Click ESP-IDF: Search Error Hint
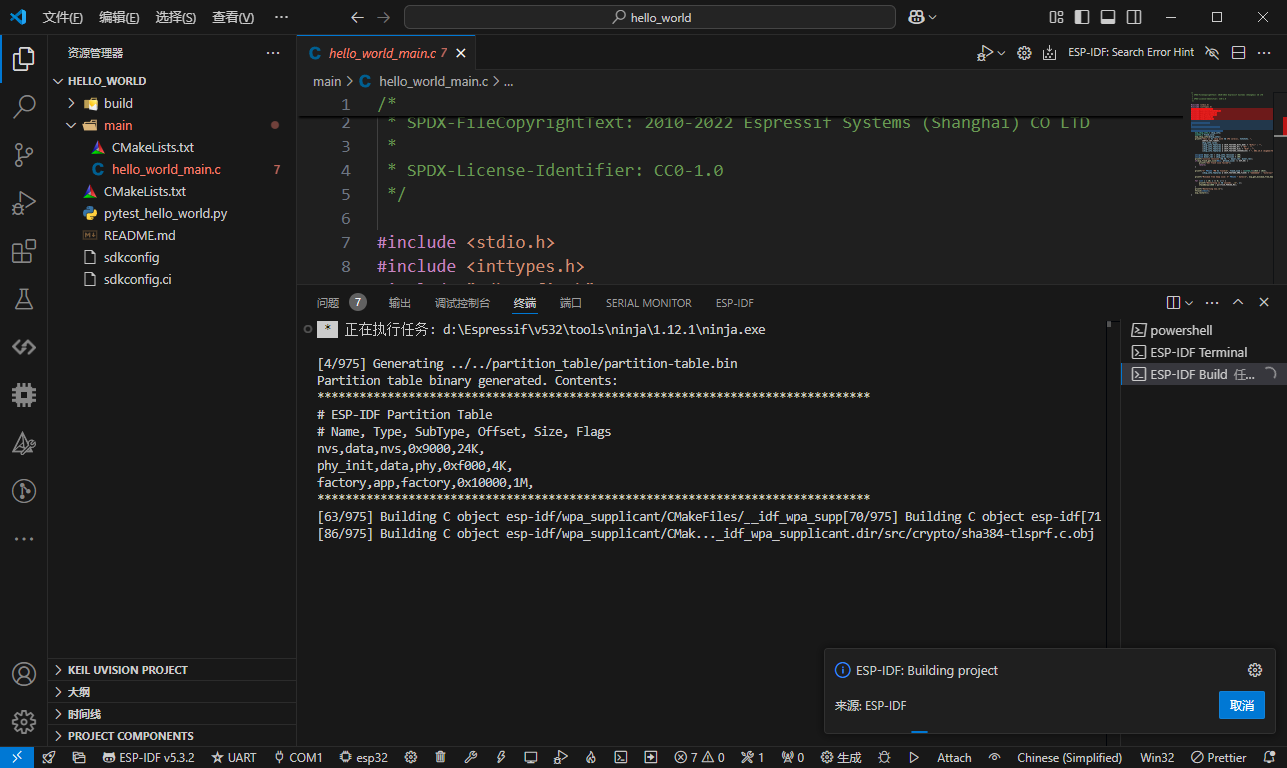 (x=1130, y=53)
